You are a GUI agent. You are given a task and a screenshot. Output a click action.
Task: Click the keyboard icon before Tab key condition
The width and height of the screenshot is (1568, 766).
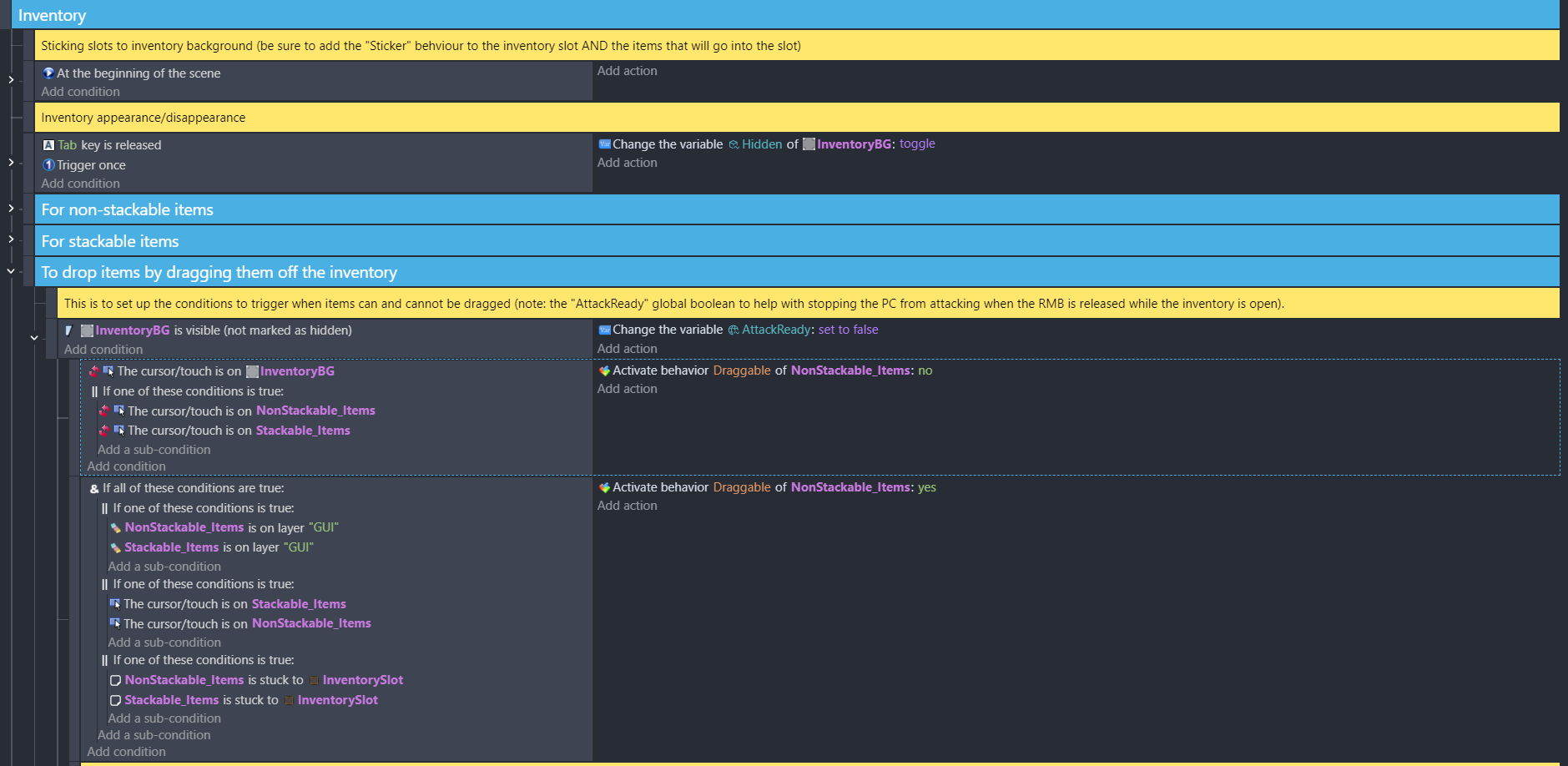coord(48,145)
